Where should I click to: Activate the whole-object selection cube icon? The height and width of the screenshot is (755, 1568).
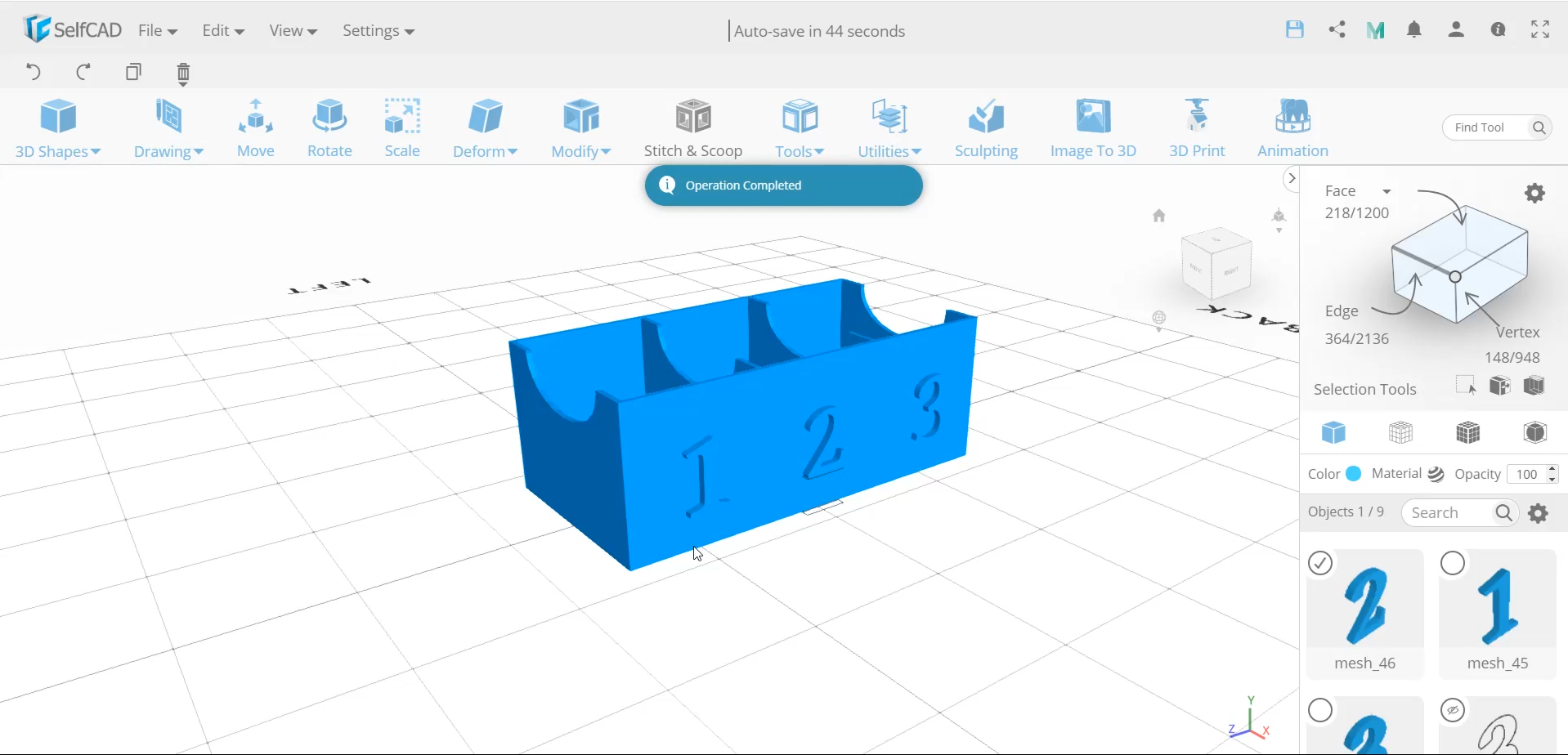[x=1500, y=386]
